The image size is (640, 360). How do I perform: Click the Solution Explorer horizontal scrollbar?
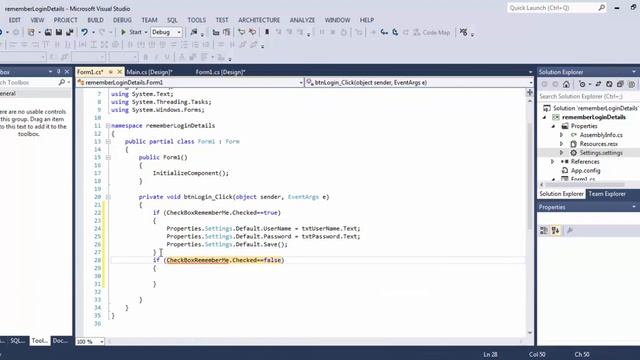585,184
